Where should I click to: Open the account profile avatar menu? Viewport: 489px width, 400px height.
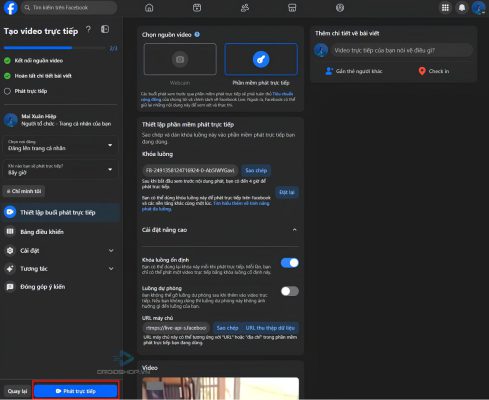coord(478,8)
